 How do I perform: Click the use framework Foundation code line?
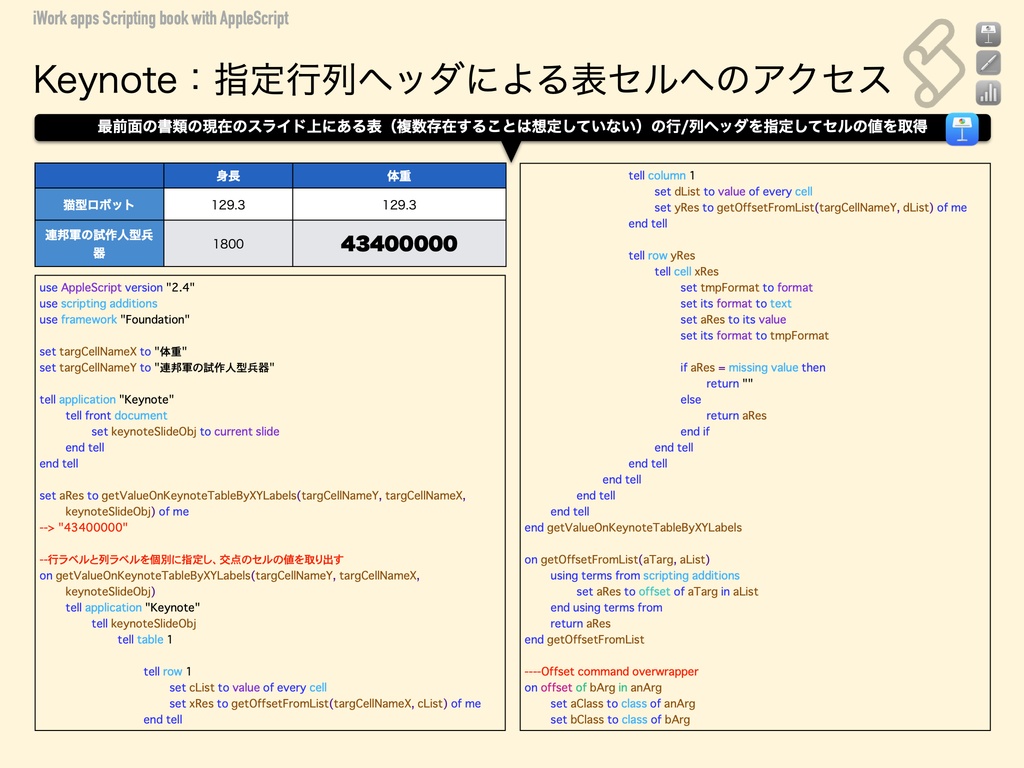click(x=115, y=319)
